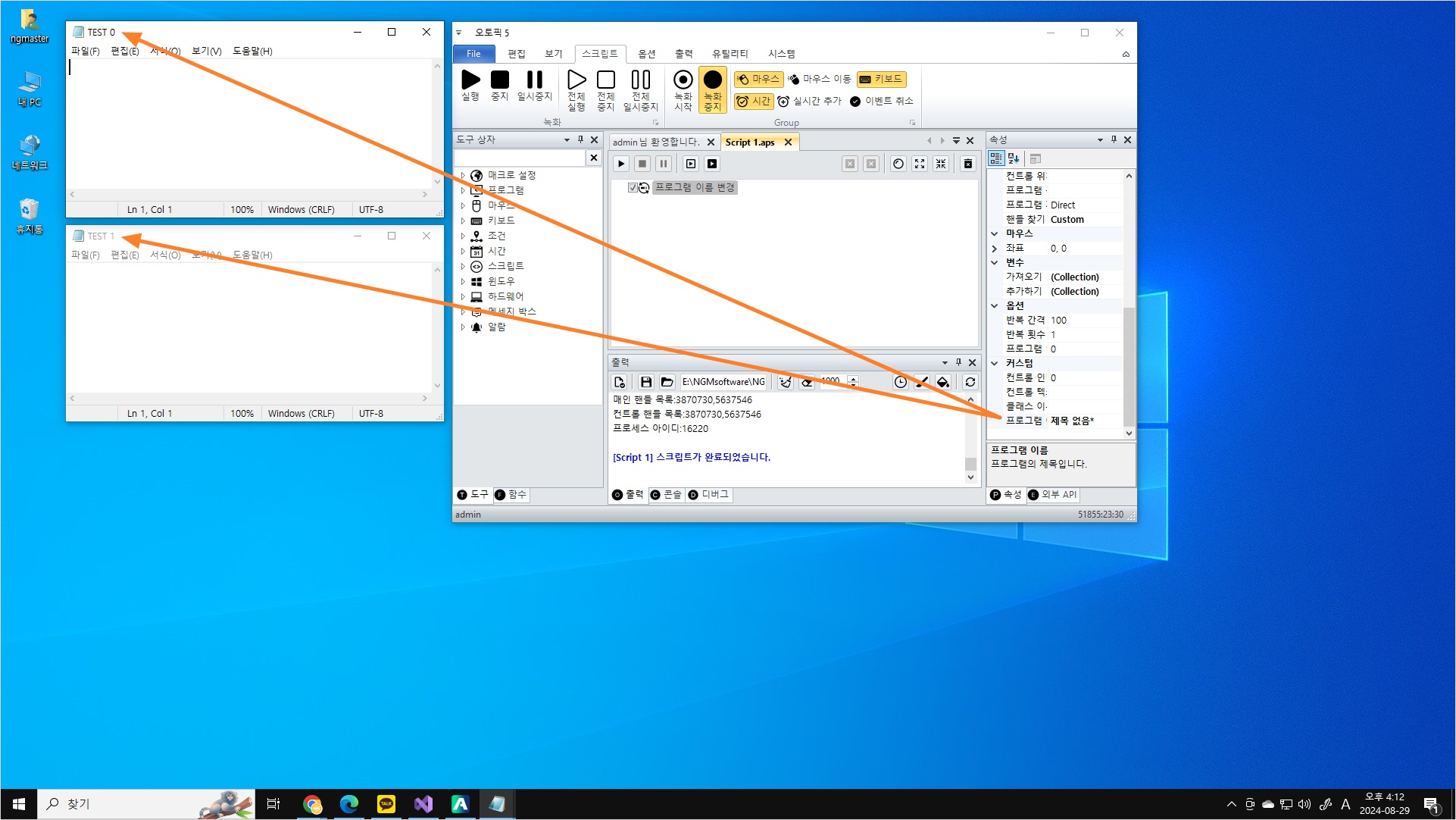This screenshot has height=820, width=1456.
Task: Open the 유틸리티 ribbon tab
Action: click(729, 54)
